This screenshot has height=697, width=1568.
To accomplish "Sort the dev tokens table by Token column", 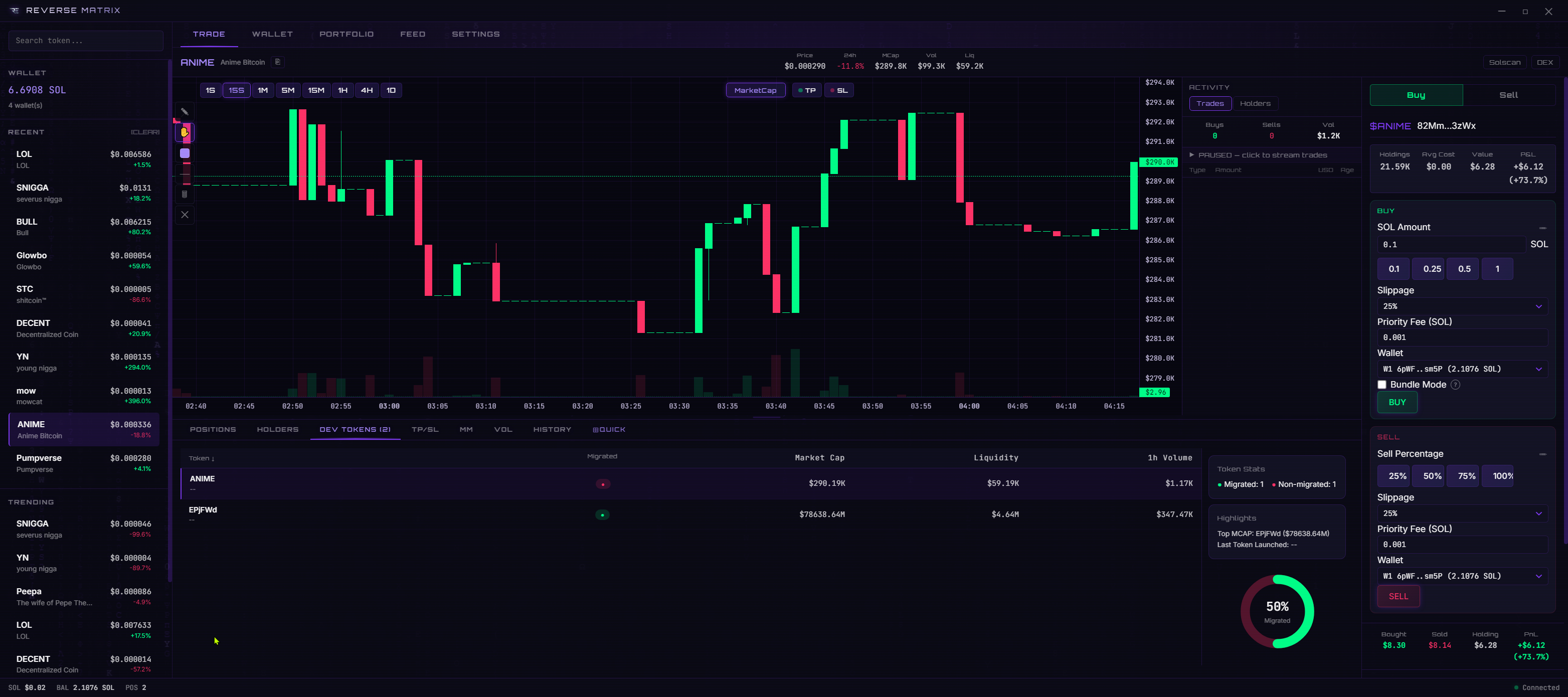I will point(201,458).
